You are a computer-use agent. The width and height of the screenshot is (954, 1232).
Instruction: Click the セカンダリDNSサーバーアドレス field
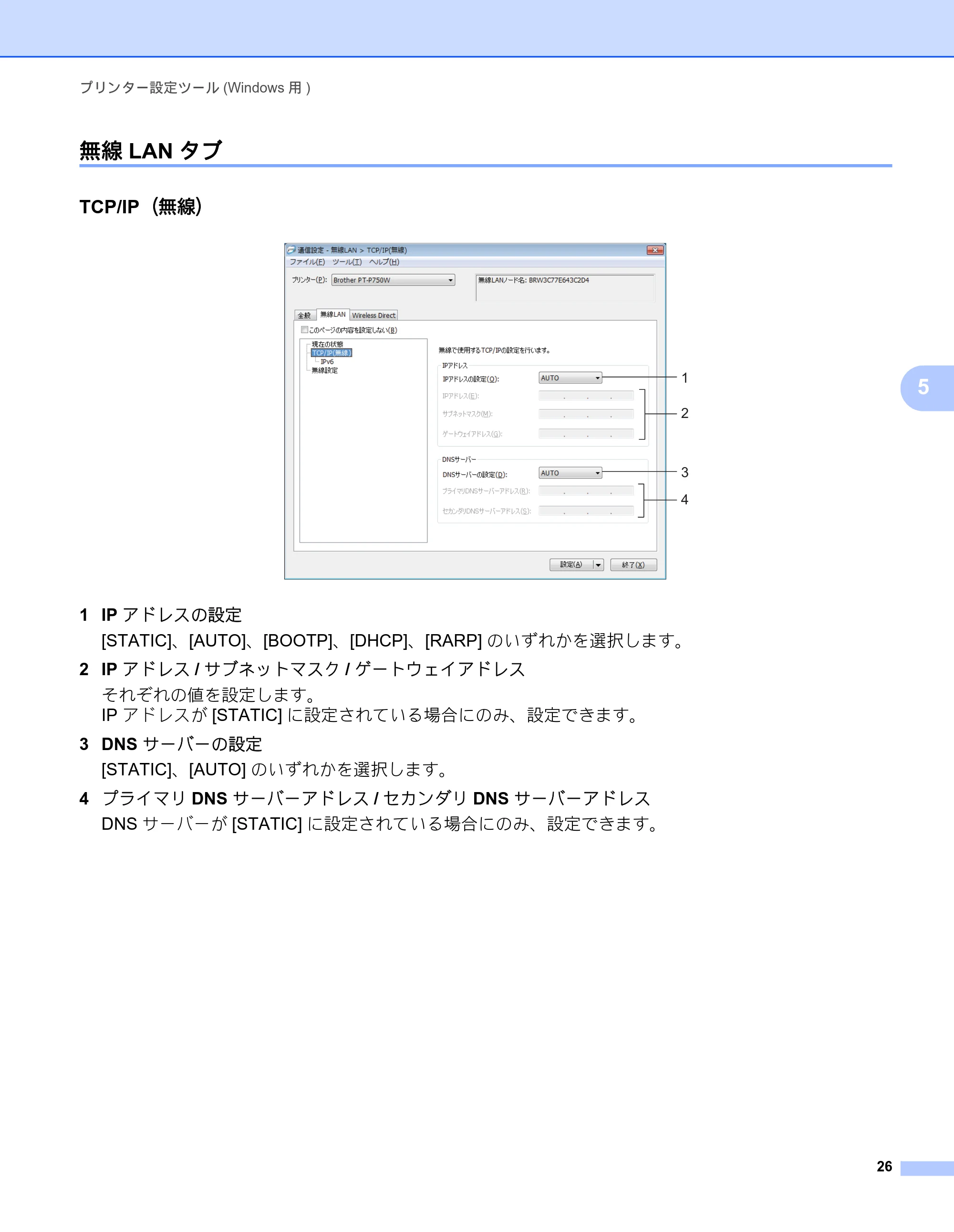click(x=586, y=511)
